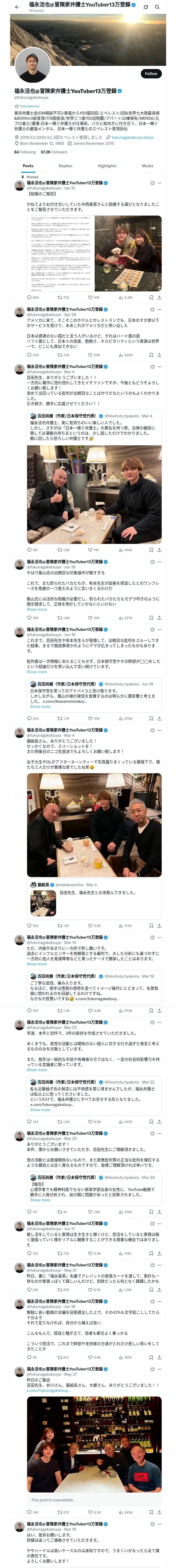Viewport: 176px width, 1568px height.
Task: Share the pinned Jan 15 post
Action: click(x=160, y=298)
